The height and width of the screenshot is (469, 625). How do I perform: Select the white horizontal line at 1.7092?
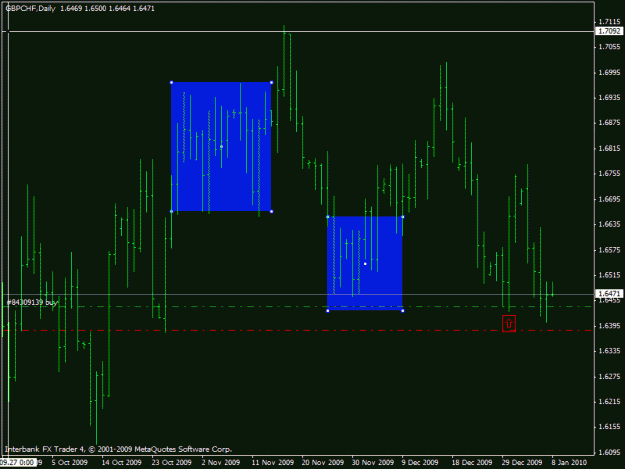click(x=299, y=31)
